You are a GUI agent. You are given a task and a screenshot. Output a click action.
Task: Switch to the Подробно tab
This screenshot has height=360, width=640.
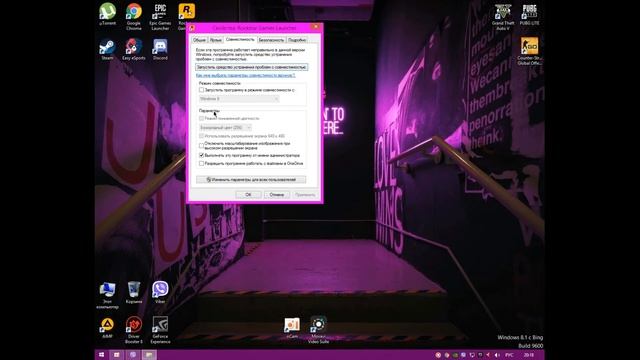point(297,40)
